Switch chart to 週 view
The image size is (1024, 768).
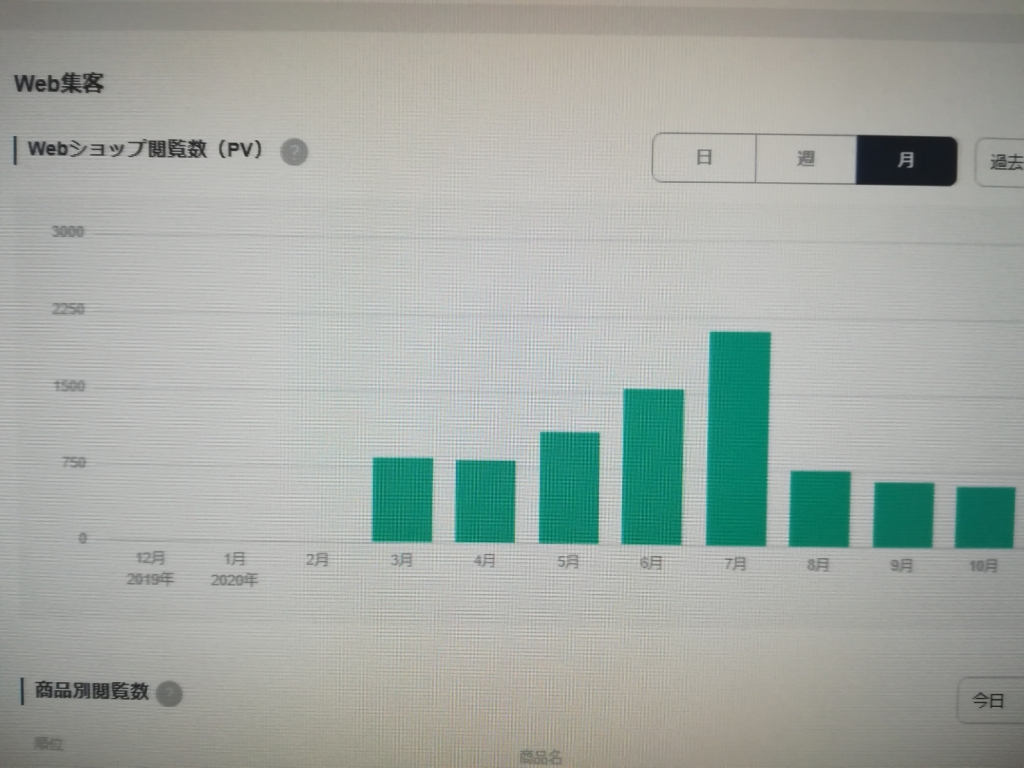coord(806,159)
